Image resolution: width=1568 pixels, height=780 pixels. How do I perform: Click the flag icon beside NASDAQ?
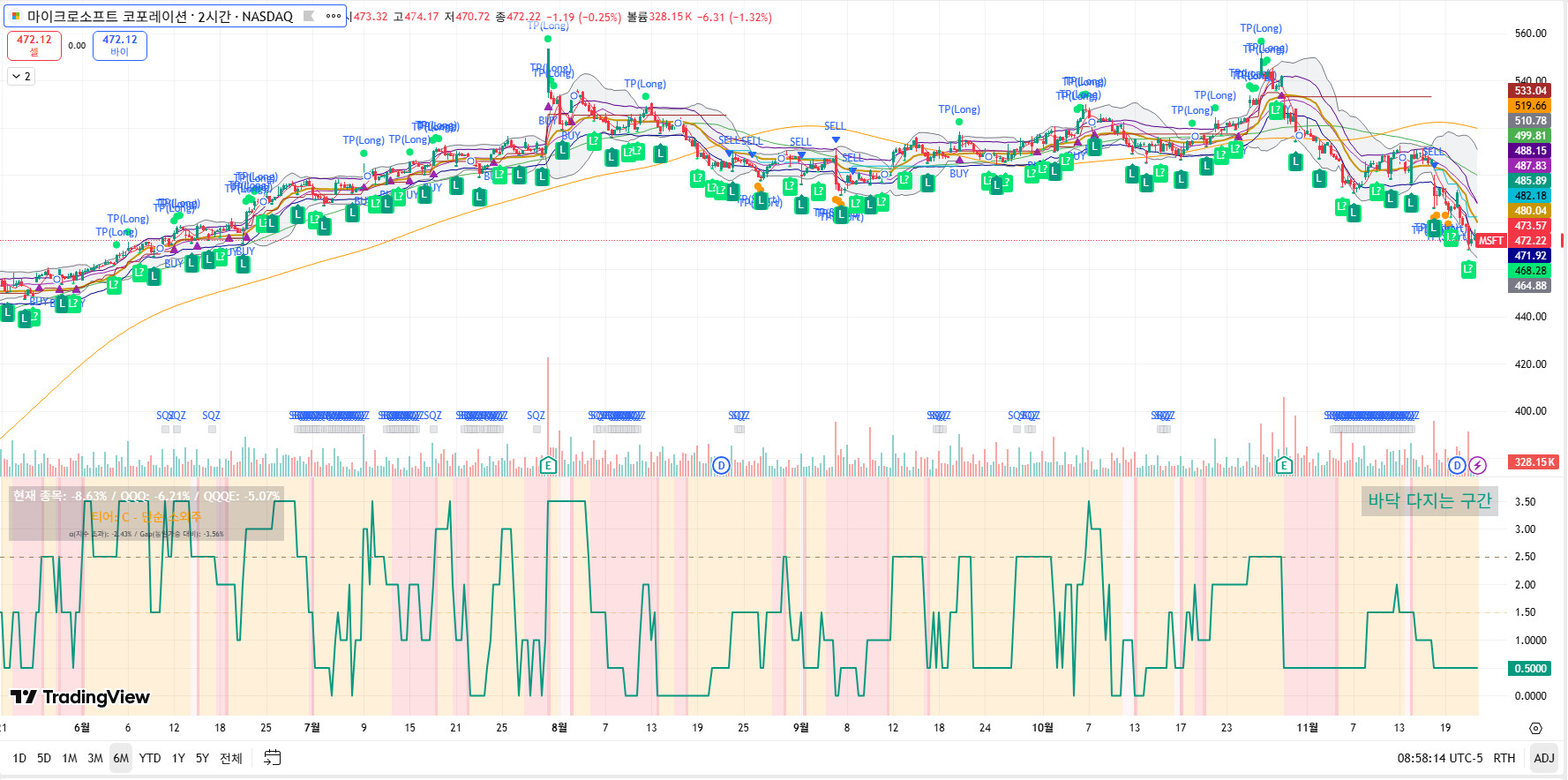[309, 16]
